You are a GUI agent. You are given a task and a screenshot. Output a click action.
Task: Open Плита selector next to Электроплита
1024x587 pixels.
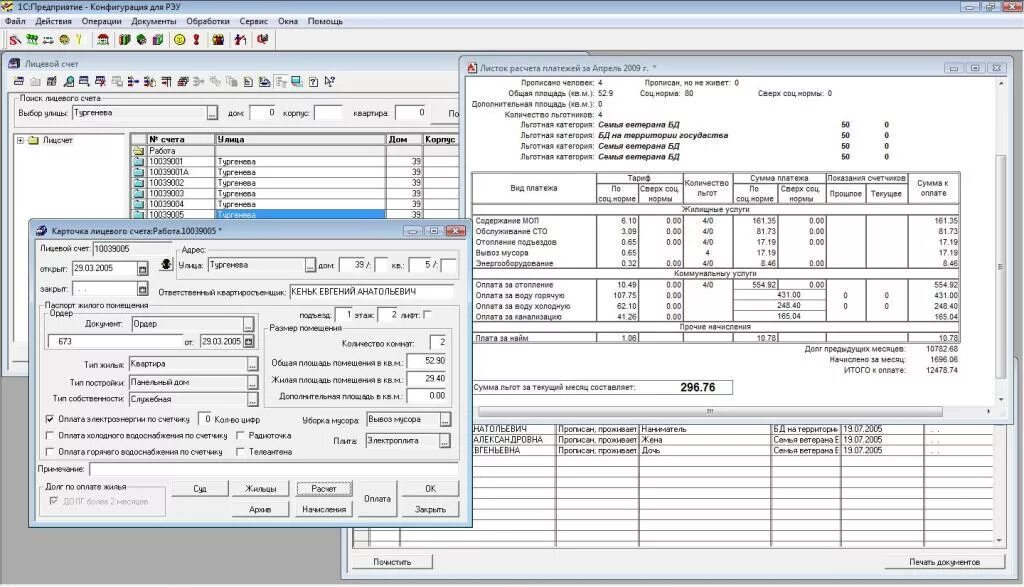(x=445, y=441)
